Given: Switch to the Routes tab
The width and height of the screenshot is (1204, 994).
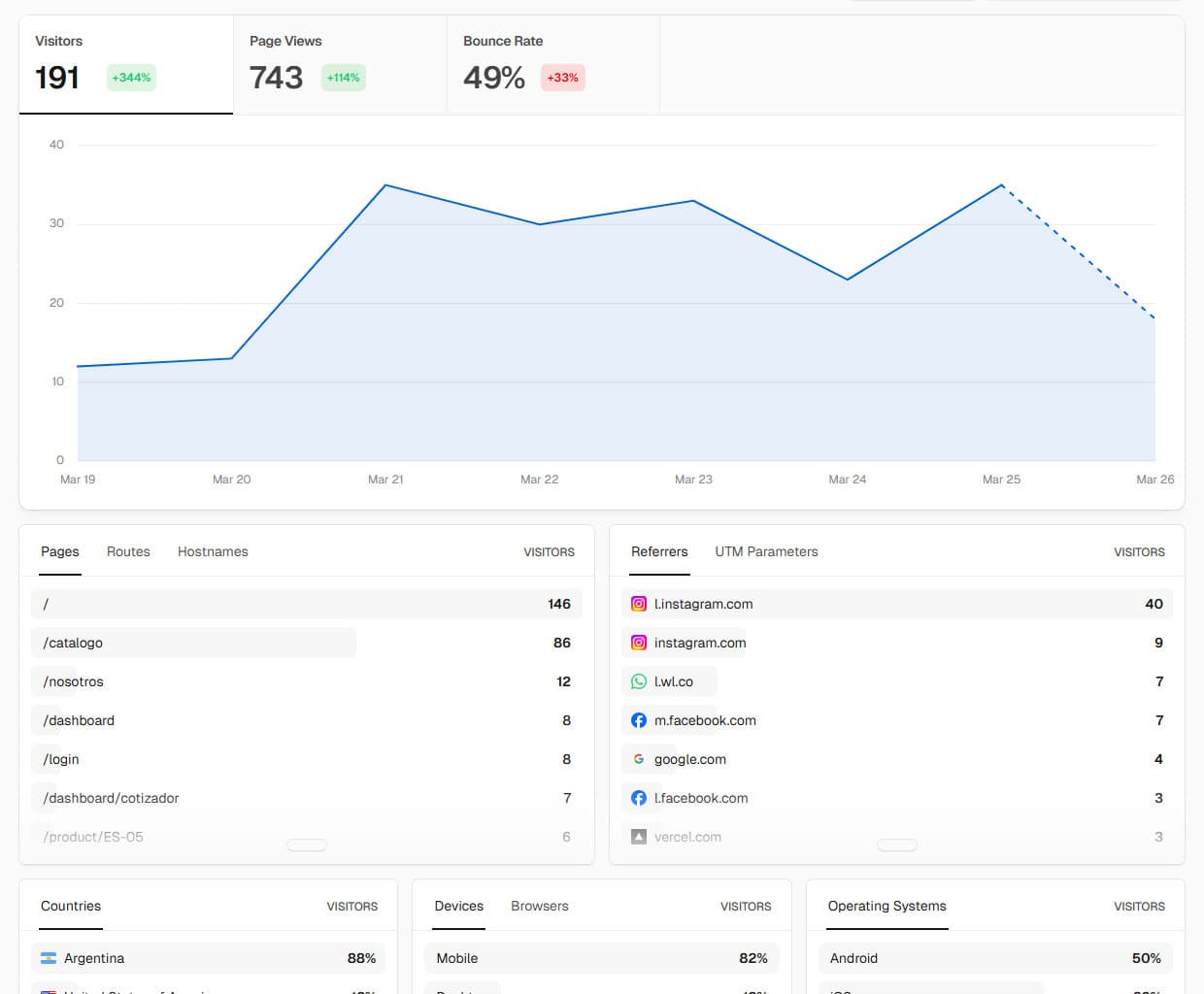Looking at the screenshot, I should pyautogui.click(x=128, y=551).
